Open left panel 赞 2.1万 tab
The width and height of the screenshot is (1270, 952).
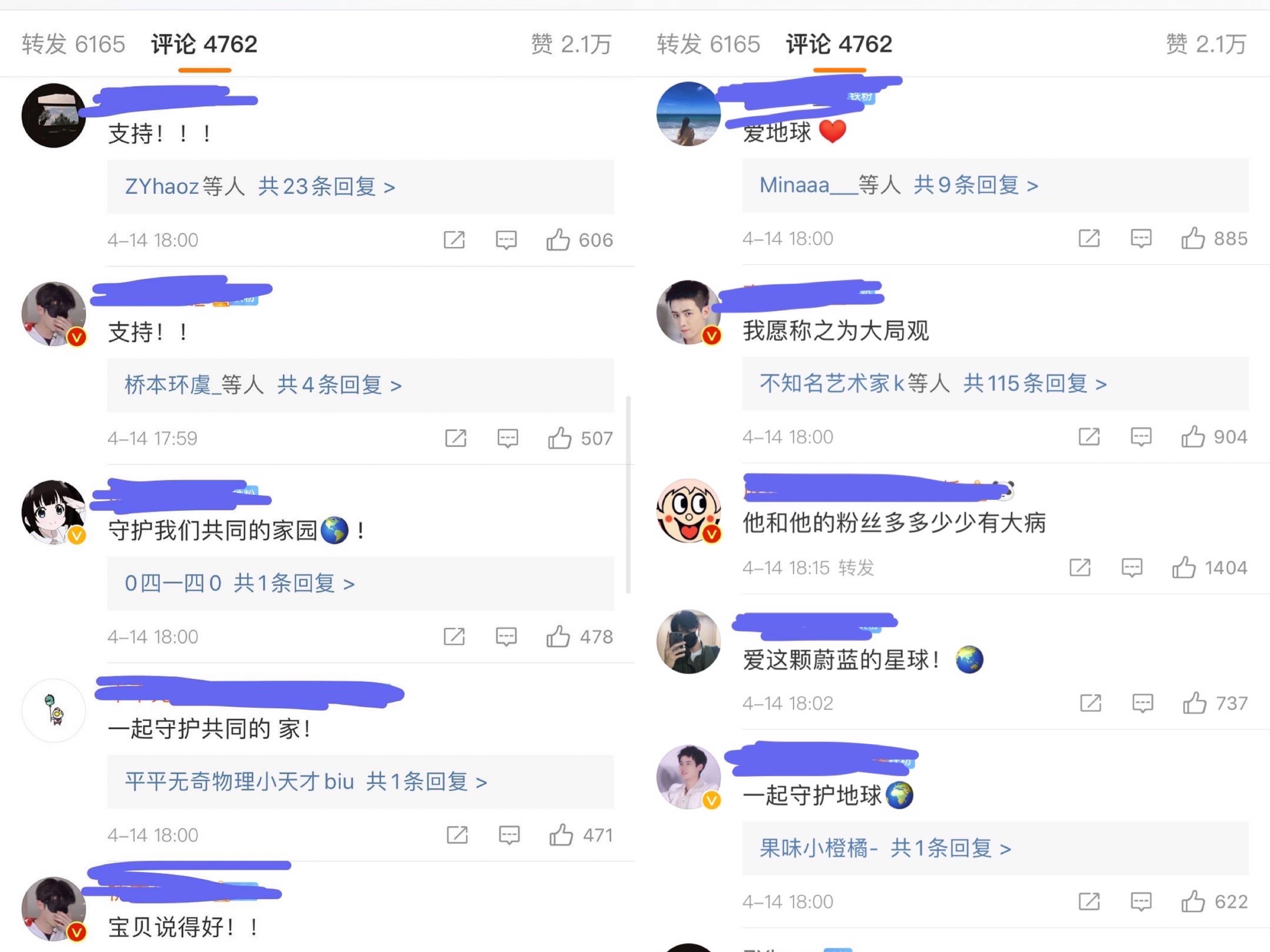point(571,44)
